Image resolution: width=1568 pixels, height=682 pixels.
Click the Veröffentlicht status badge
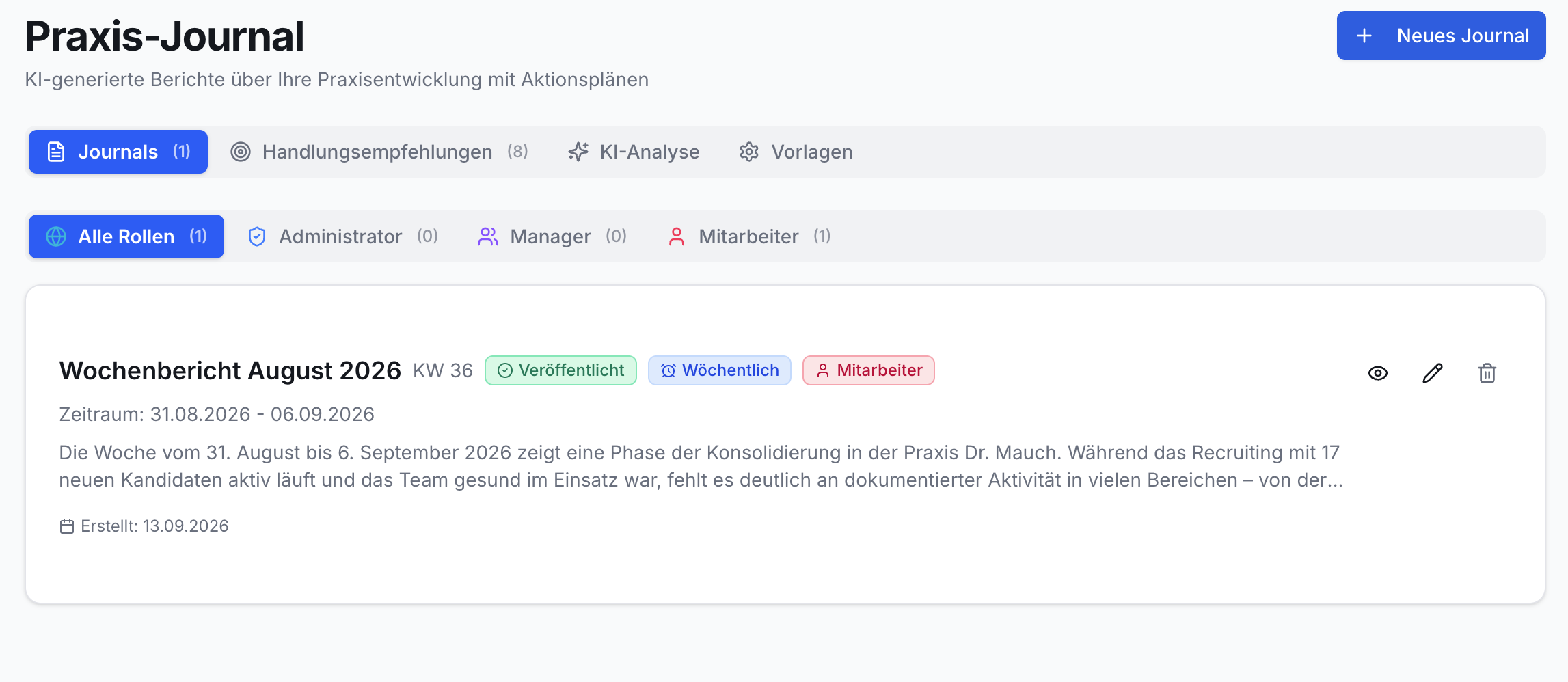560,370
